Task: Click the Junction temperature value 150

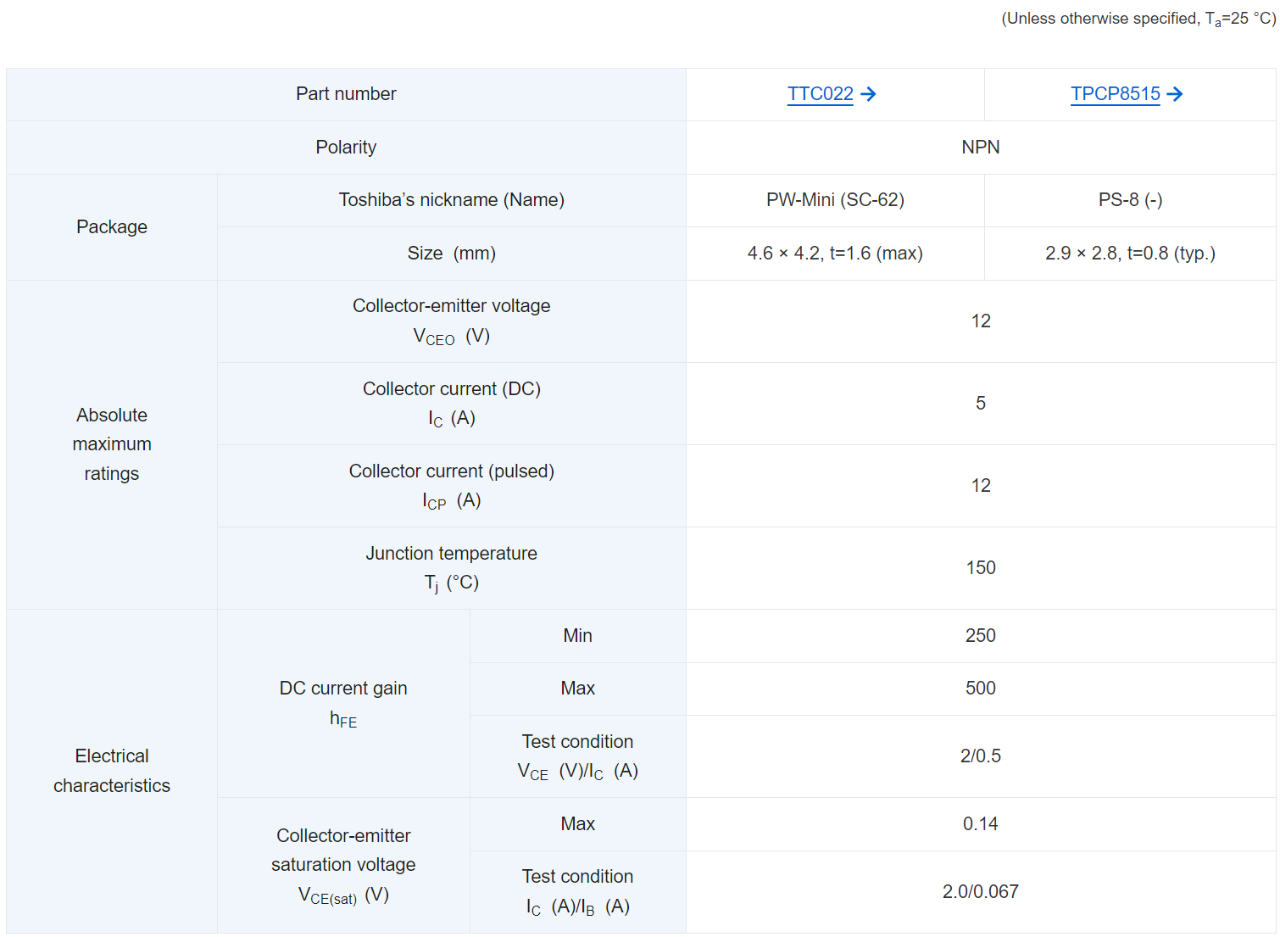Action: point(980,568)
